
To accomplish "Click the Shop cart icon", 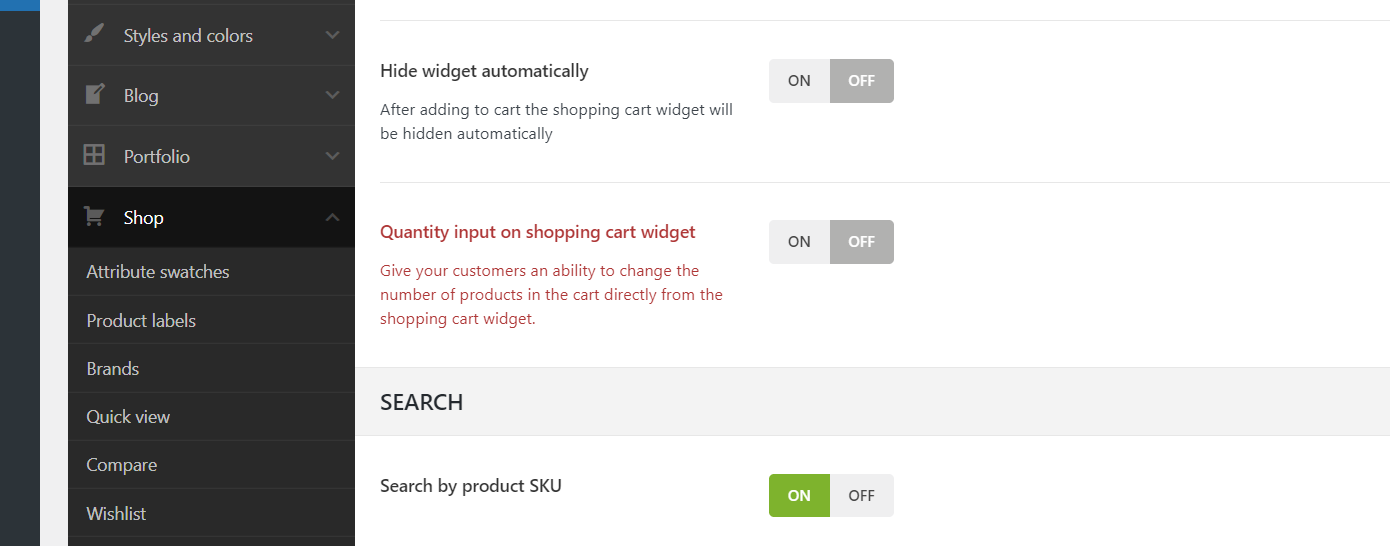I will [x=95, y=216].
